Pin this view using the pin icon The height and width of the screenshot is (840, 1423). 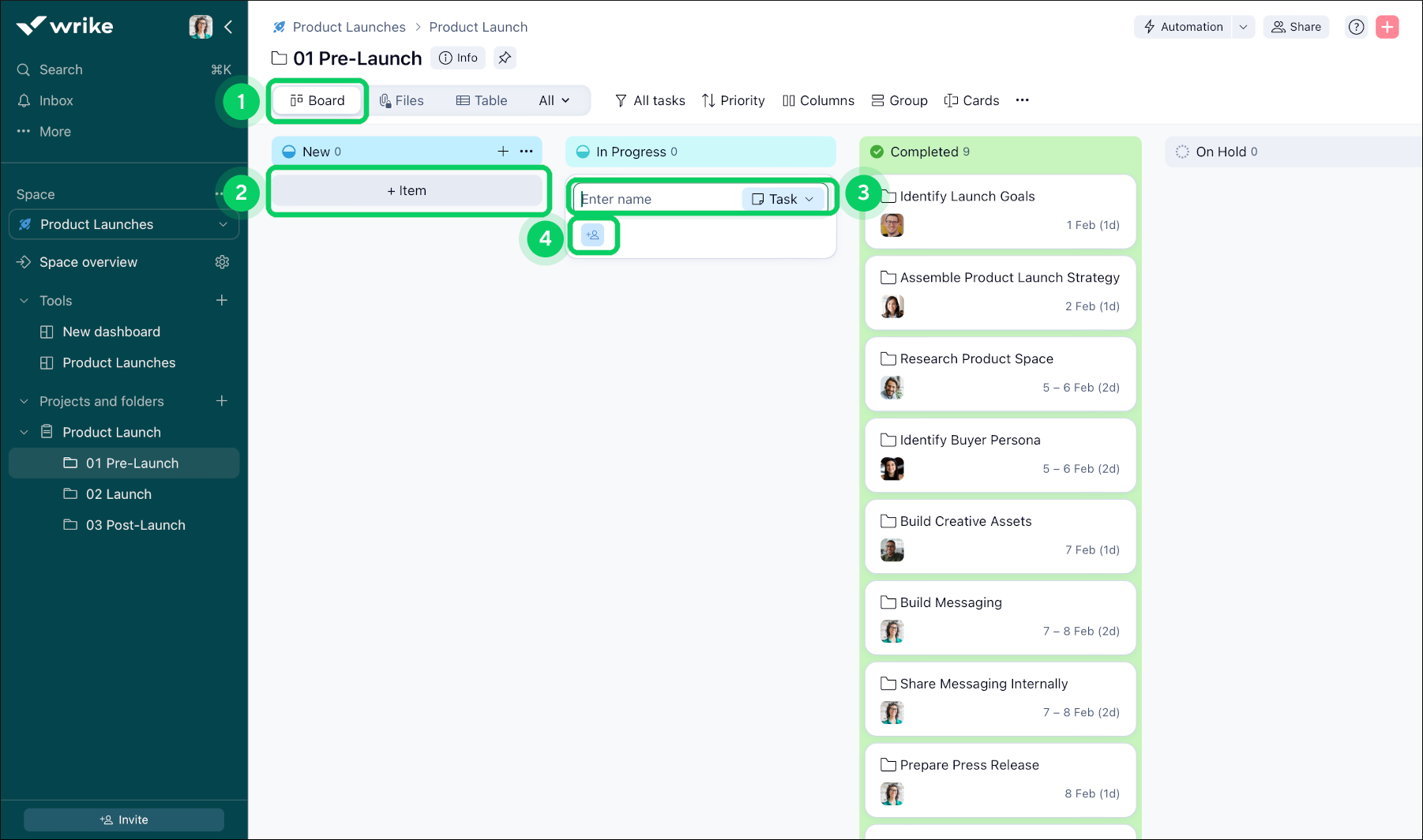pos(505,57)
